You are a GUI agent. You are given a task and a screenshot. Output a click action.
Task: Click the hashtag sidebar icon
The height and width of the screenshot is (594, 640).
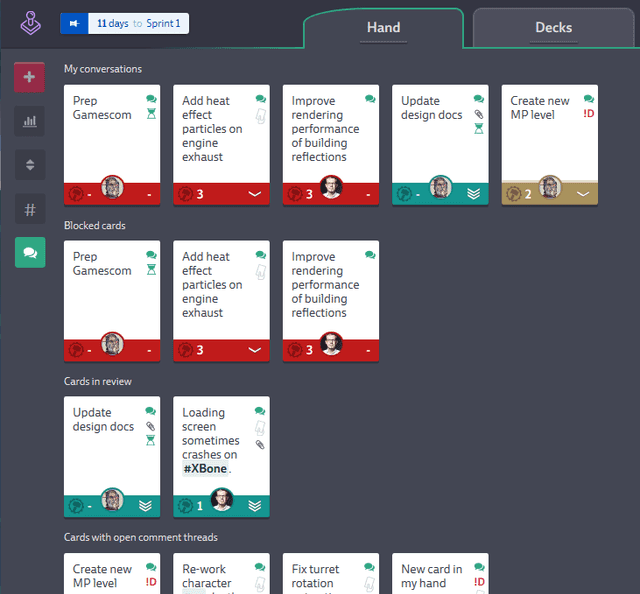point(29,209)
